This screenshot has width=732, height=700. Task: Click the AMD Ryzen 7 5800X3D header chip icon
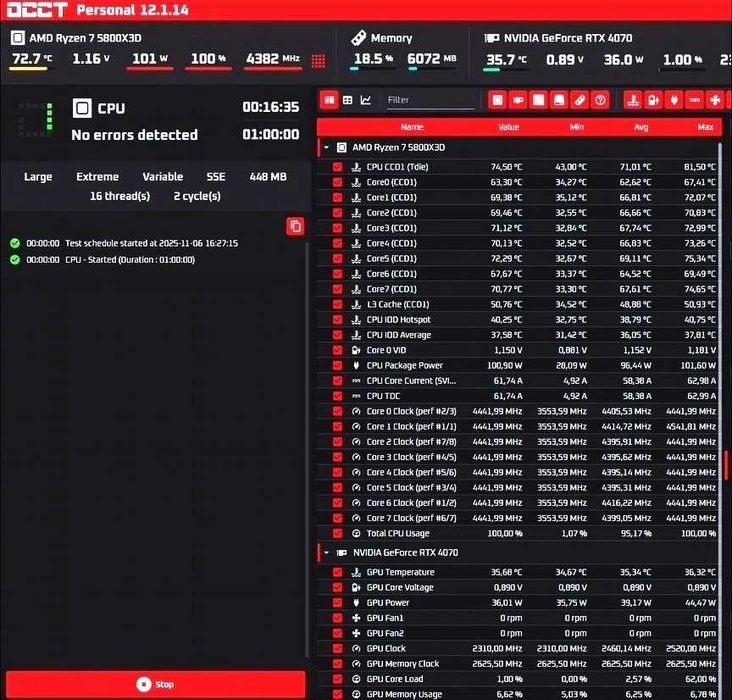coord(18,37)
